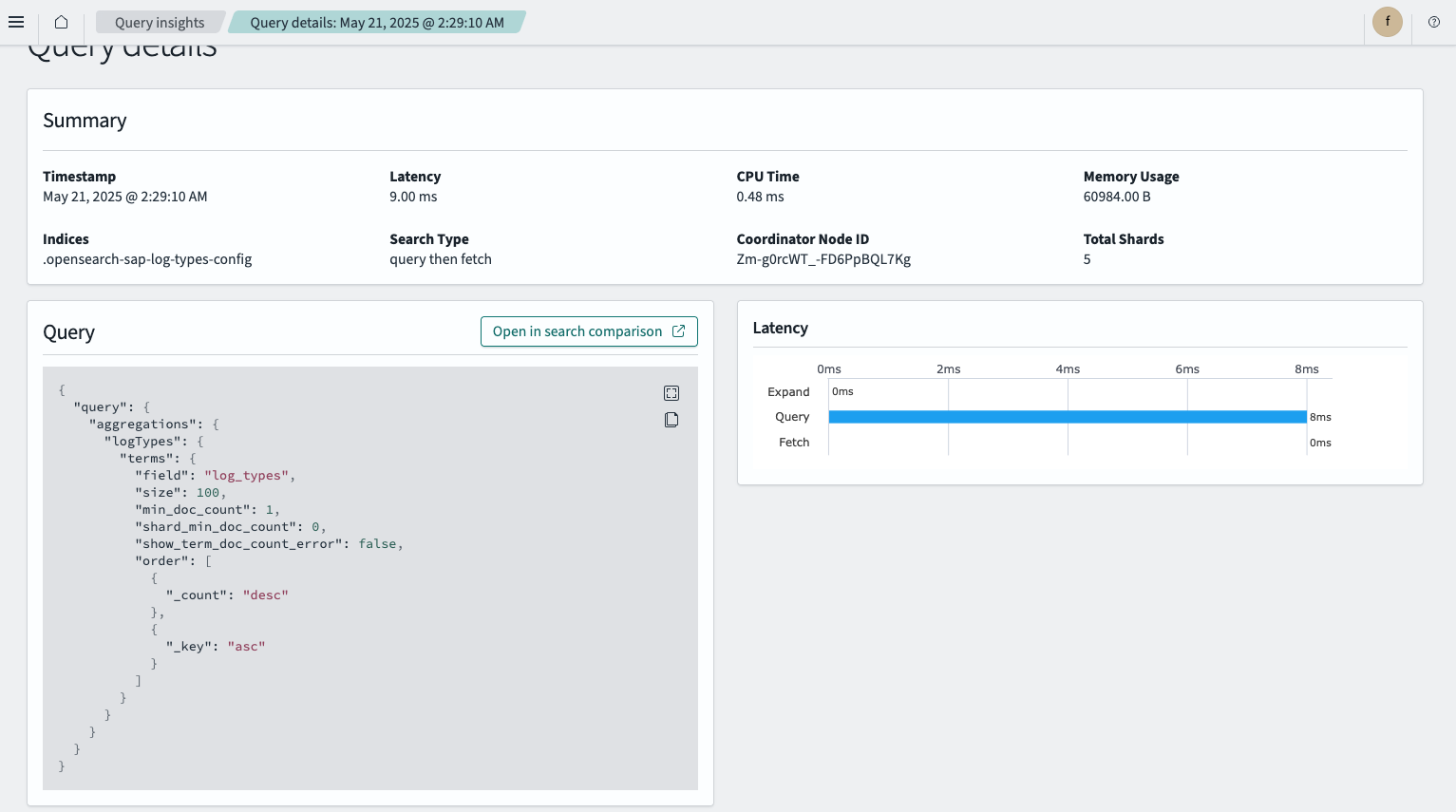Copy the query JSON to clipboard

pyautogui.click(x=671, y=420)
